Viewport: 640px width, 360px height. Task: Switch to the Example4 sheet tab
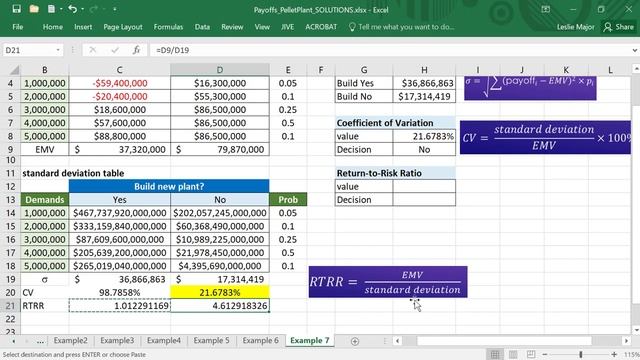click(x=164, y=340)
